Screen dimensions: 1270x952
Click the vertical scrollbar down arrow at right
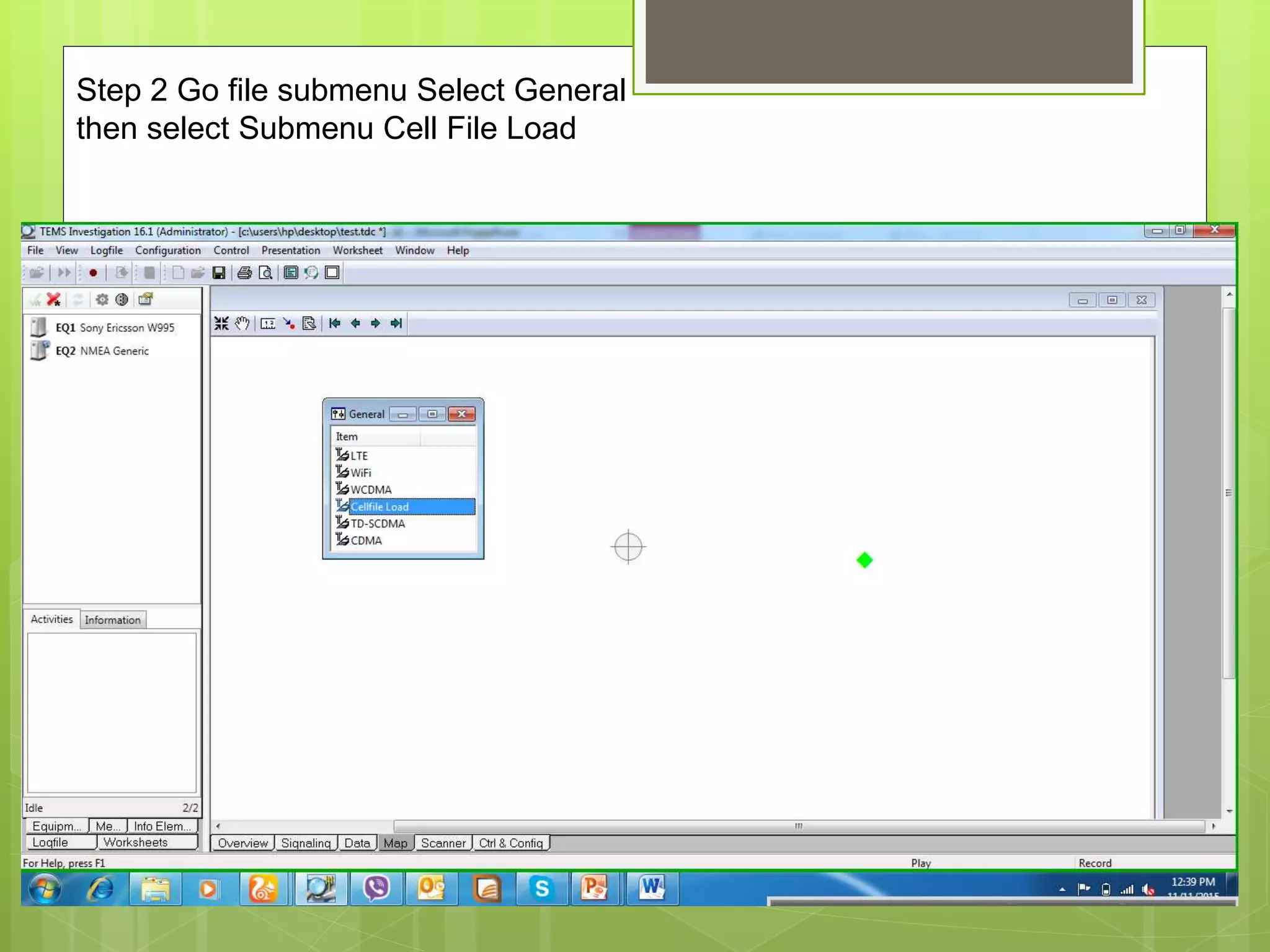(1229, 811)
